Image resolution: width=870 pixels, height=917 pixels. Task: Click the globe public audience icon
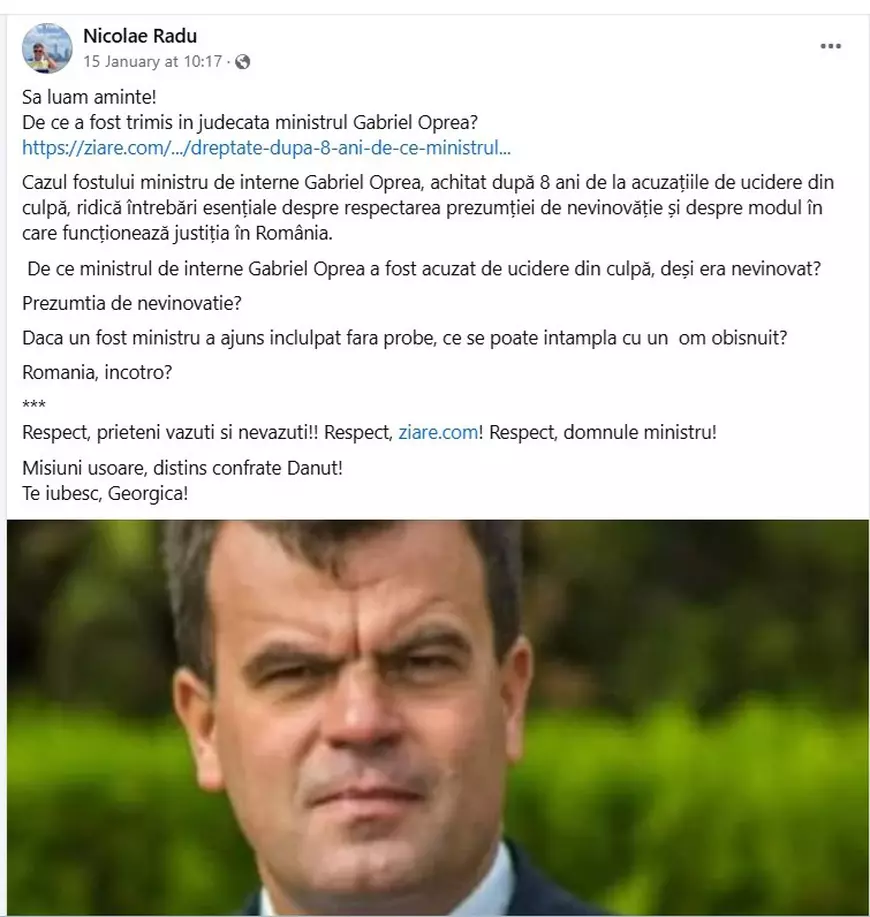pyautogui.click(x=243, y=62)
